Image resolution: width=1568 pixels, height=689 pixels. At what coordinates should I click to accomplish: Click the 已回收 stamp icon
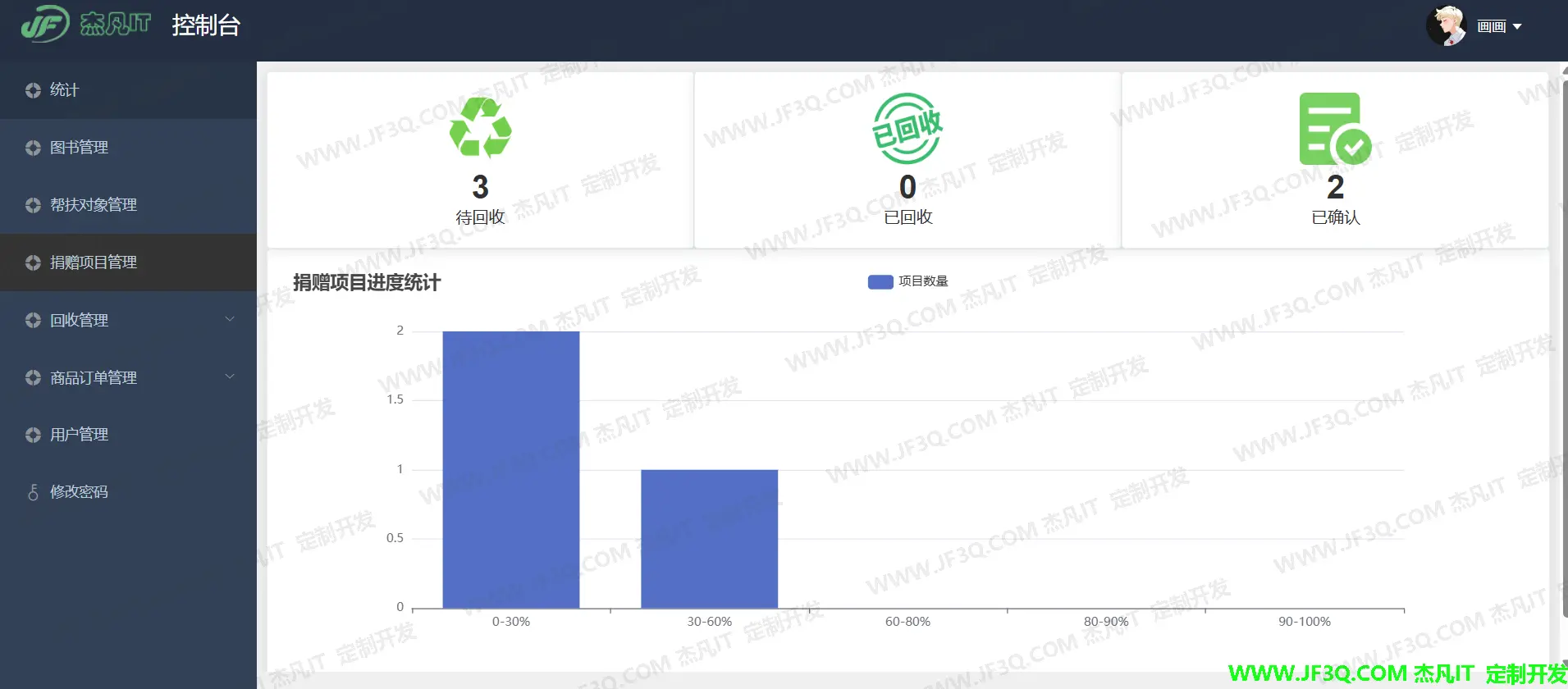tap(907, 128)
